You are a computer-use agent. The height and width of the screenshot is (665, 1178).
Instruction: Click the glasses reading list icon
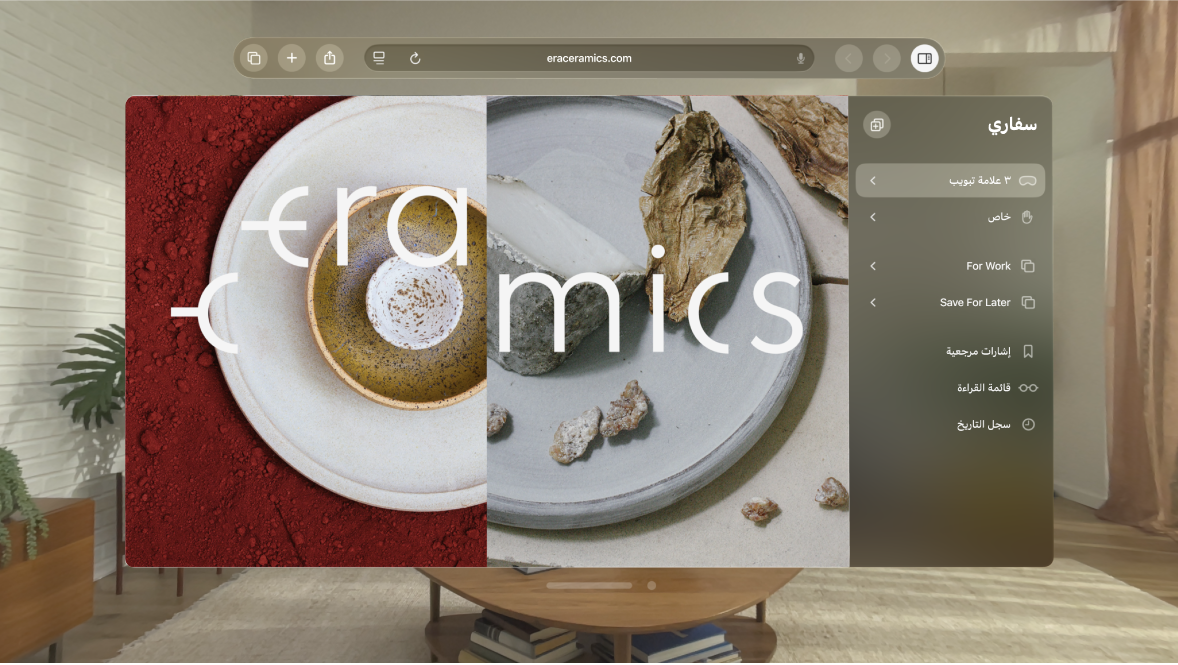(1028, 388)
